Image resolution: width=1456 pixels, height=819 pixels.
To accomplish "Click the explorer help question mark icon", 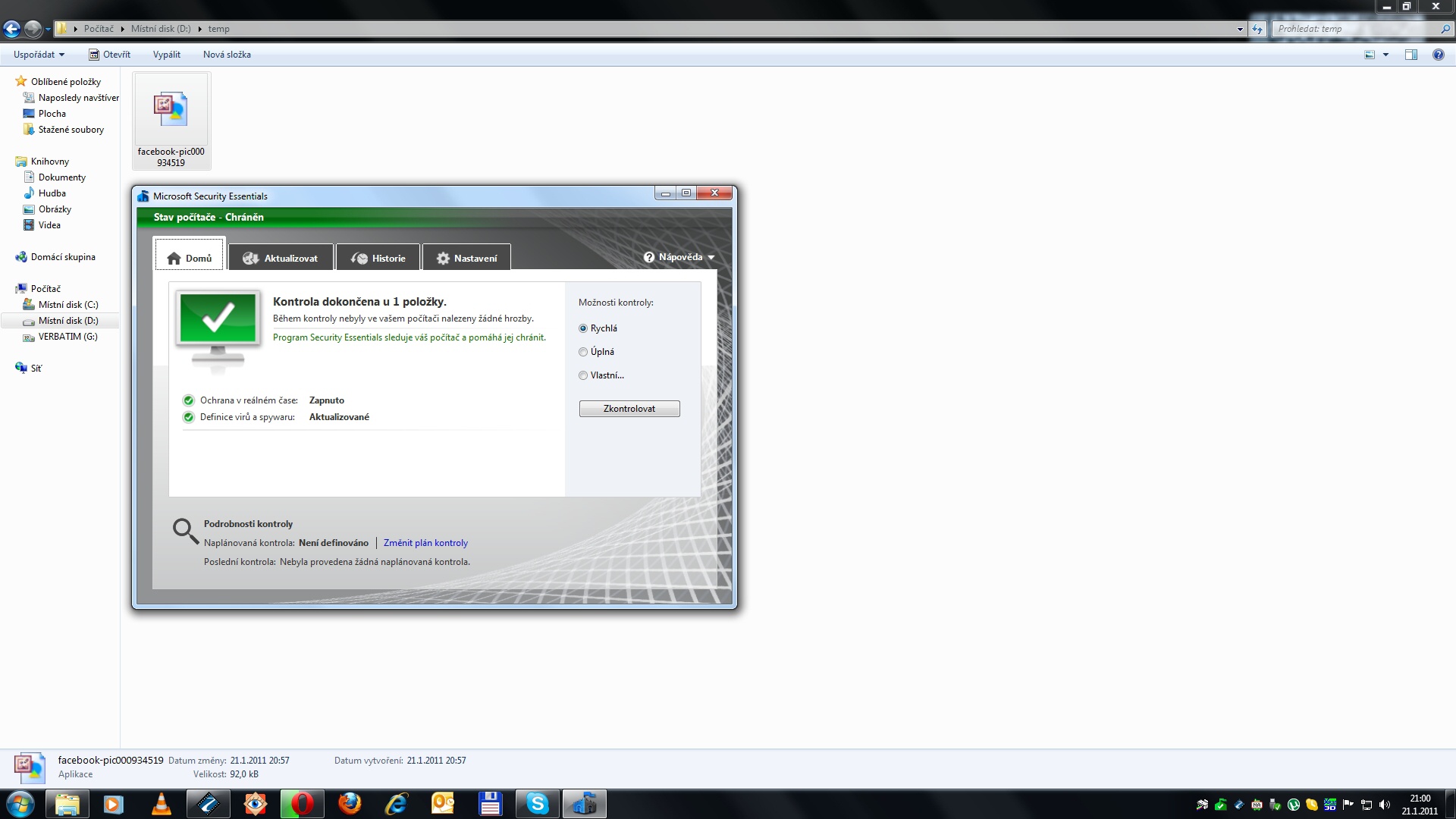I will point(1438,55).
